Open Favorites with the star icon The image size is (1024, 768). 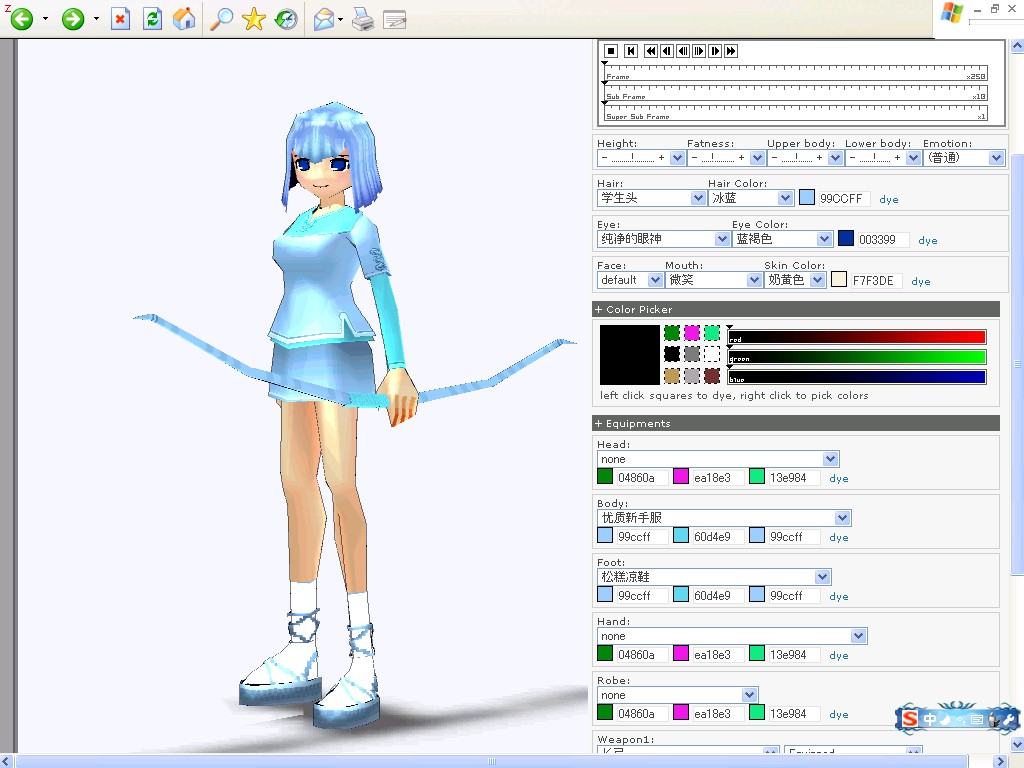pos(253,19)
